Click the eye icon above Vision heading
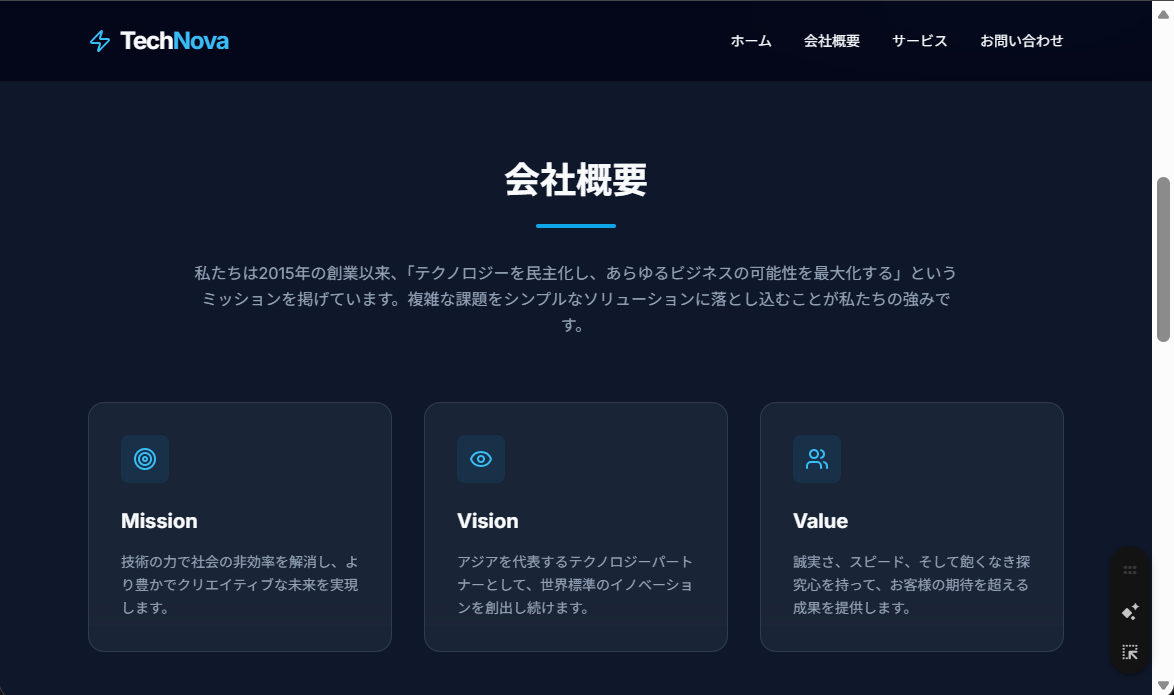The image size is (1174, 695). 481,459
